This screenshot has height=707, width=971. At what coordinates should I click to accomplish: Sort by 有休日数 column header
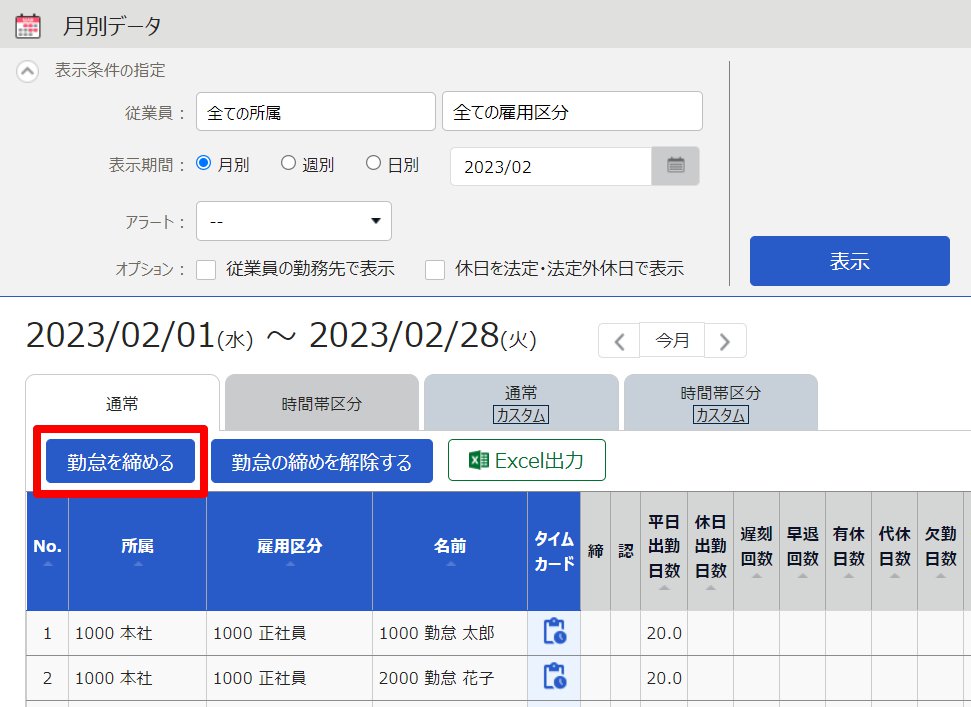point(848,551)
